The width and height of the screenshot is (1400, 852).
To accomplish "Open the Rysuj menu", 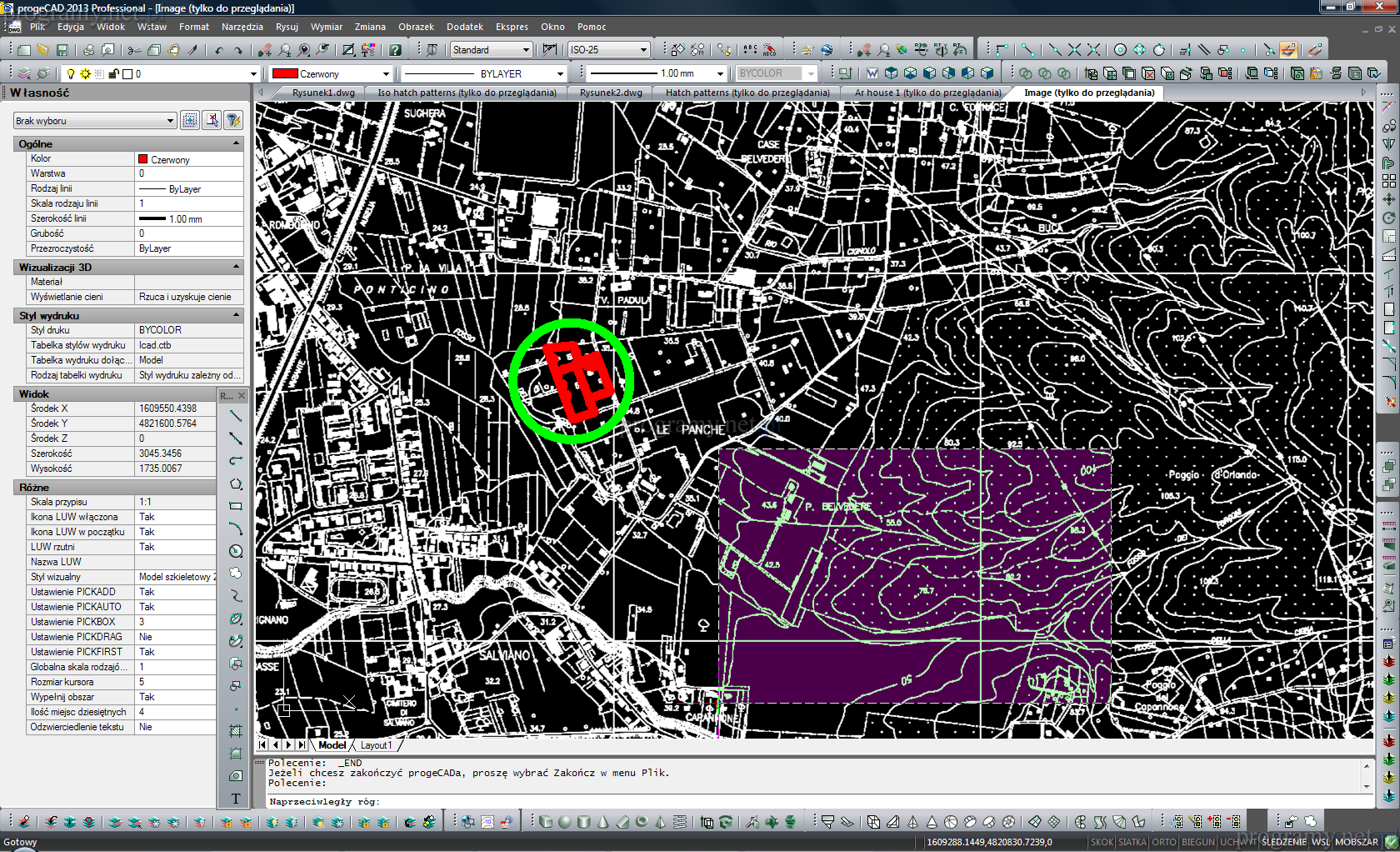I will click(x=287, y=27).
